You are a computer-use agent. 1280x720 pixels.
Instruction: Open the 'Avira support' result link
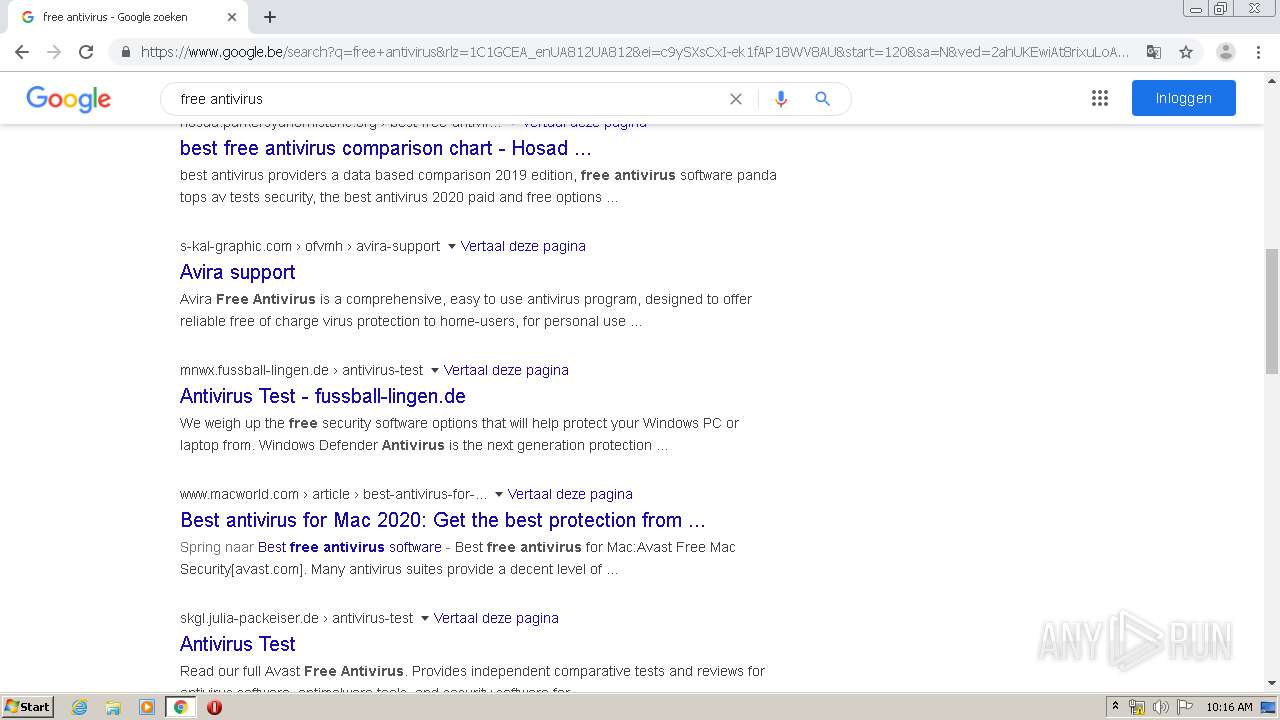click(238, 272)
